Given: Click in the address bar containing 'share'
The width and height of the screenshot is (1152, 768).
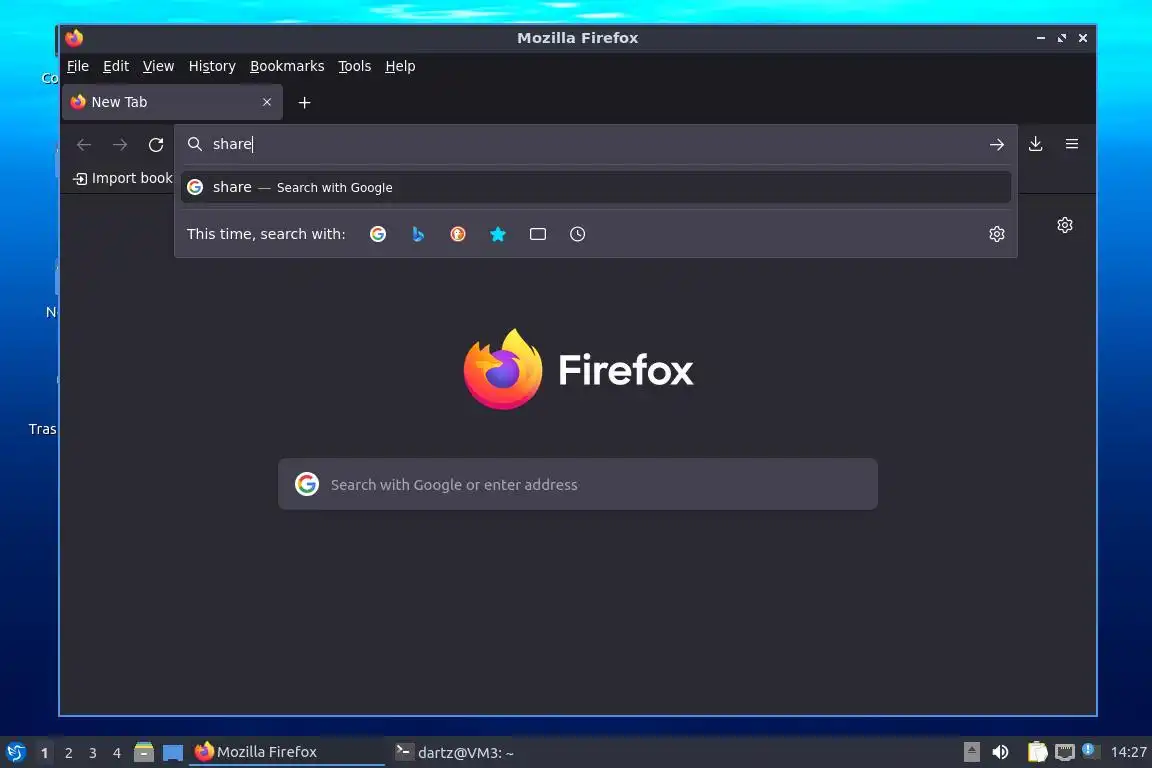Looking at the screenshot, I should point(595,144).
